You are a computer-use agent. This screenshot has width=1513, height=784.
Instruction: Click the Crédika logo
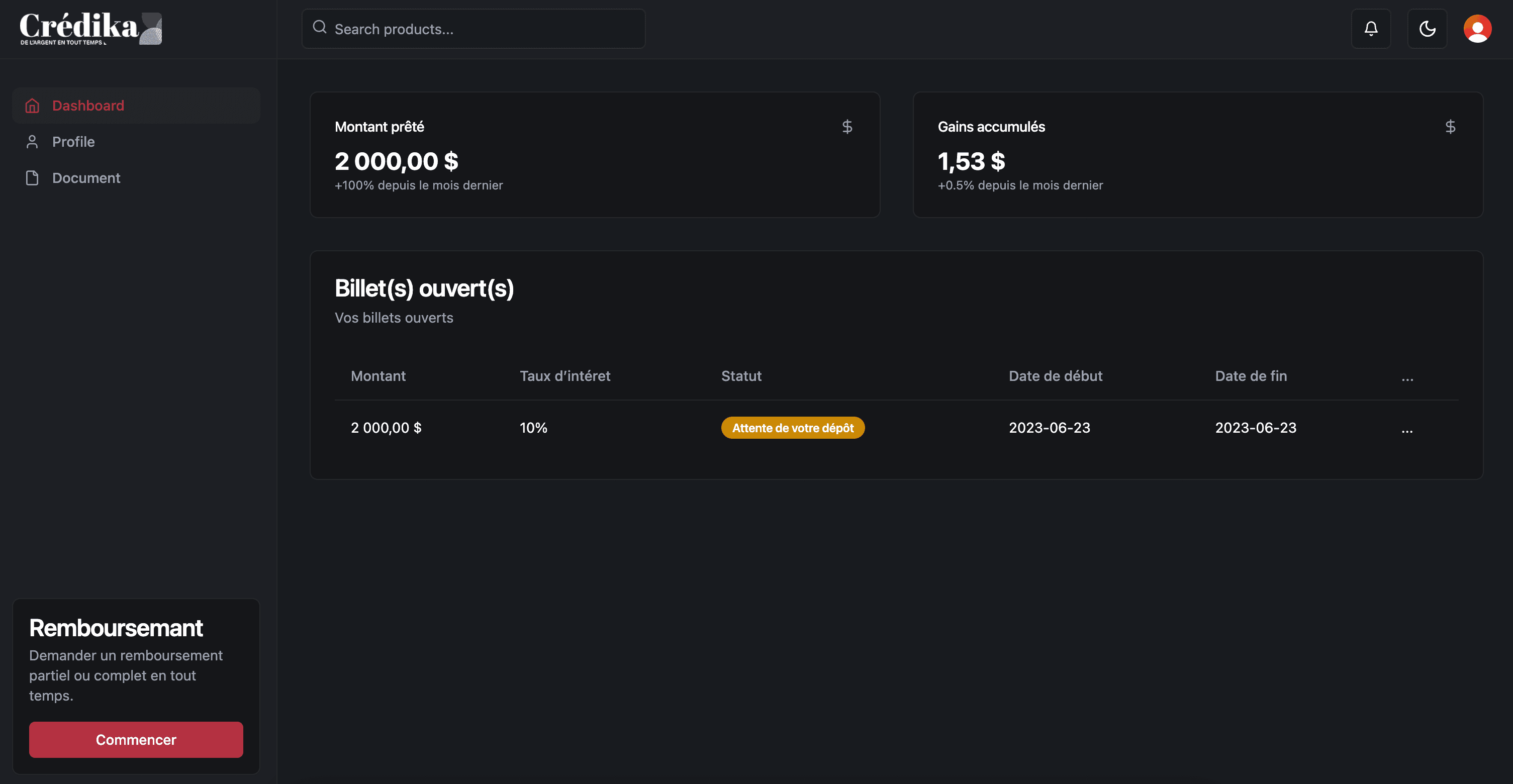pyautogui.click(x=88, y=28)
